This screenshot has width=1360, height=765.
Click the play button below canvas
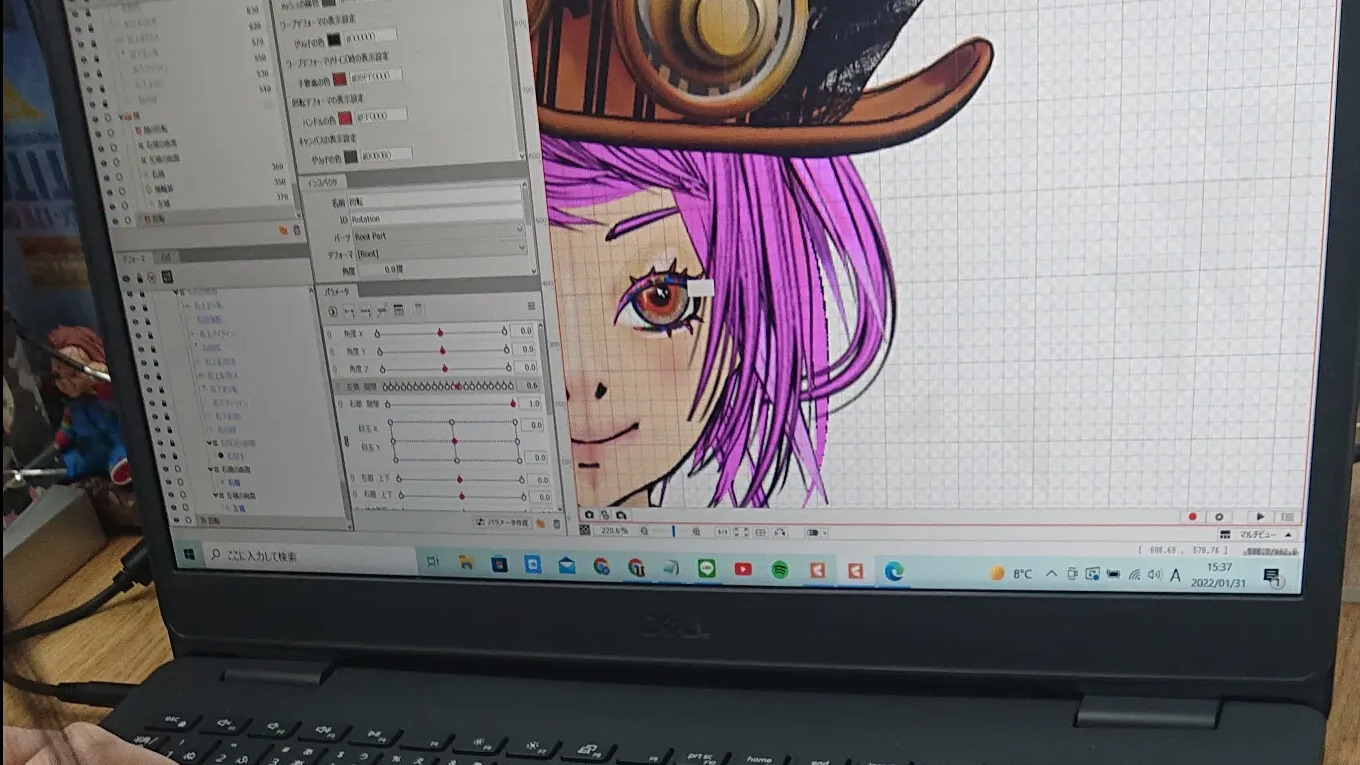pos(1260,516)
